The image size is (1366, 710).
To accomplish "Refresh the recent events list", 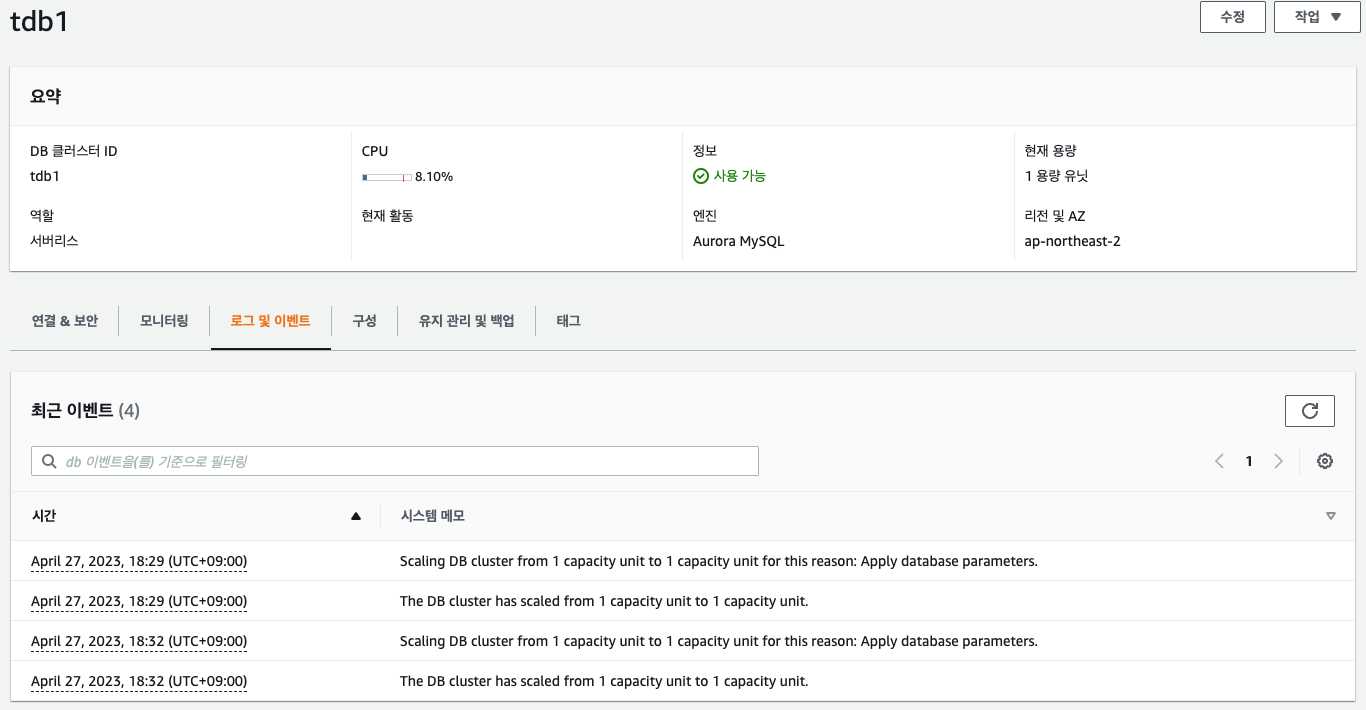I will (x=1309, y=410).
